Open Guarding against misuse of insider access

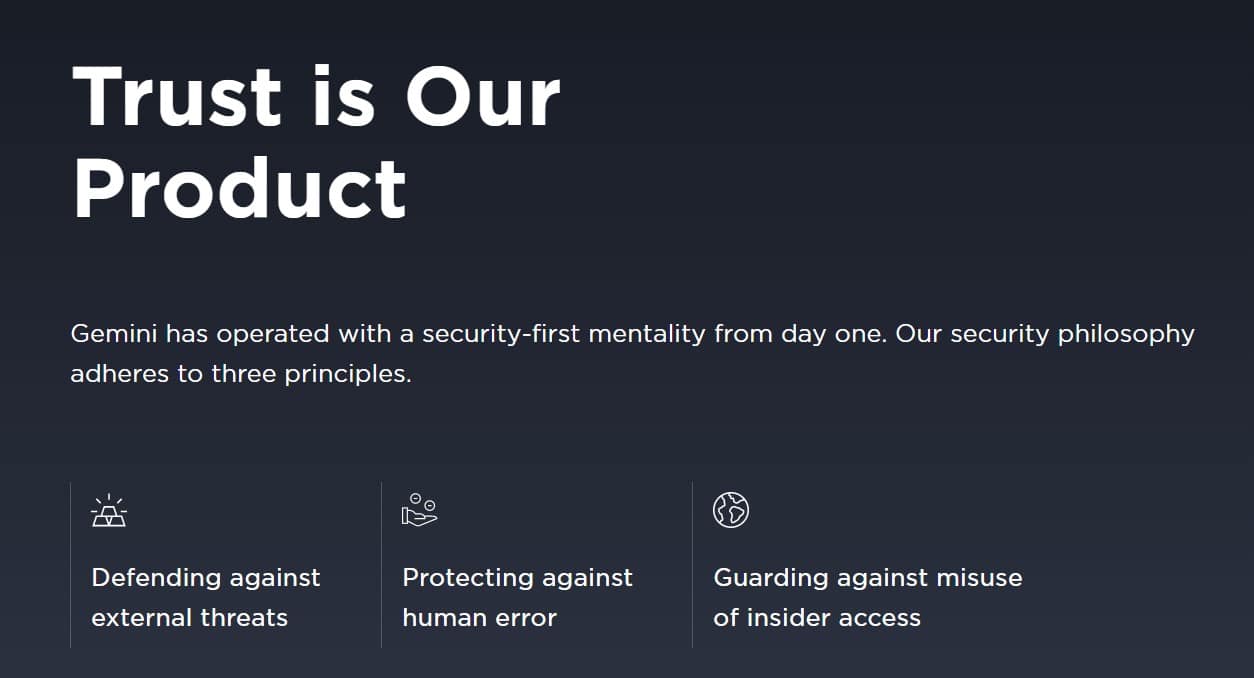click(868, 597)
